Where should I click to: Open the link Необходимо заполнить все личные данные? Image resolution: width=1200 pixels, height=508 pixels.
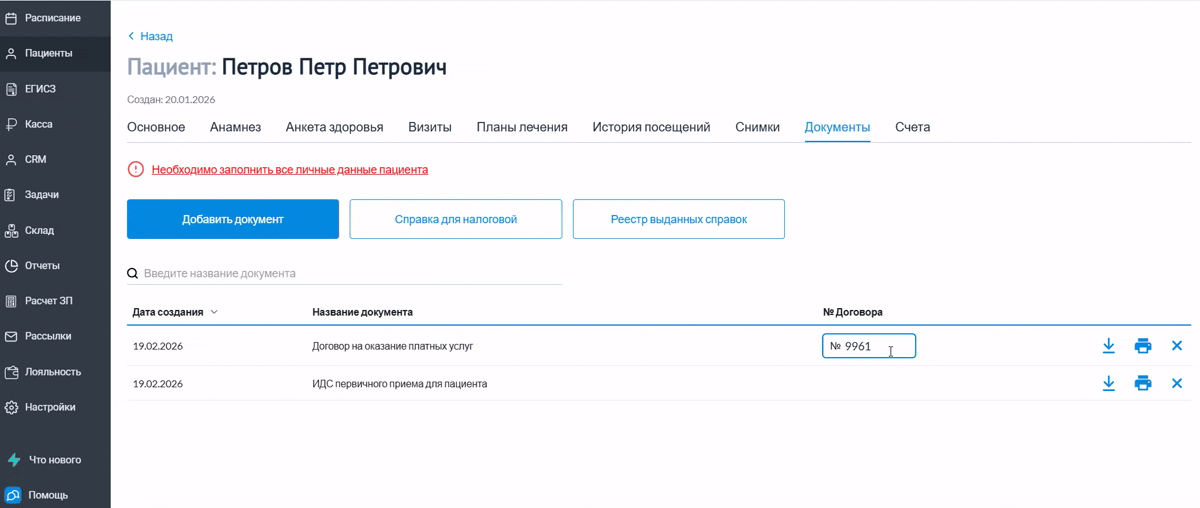(x=290, y=170)
